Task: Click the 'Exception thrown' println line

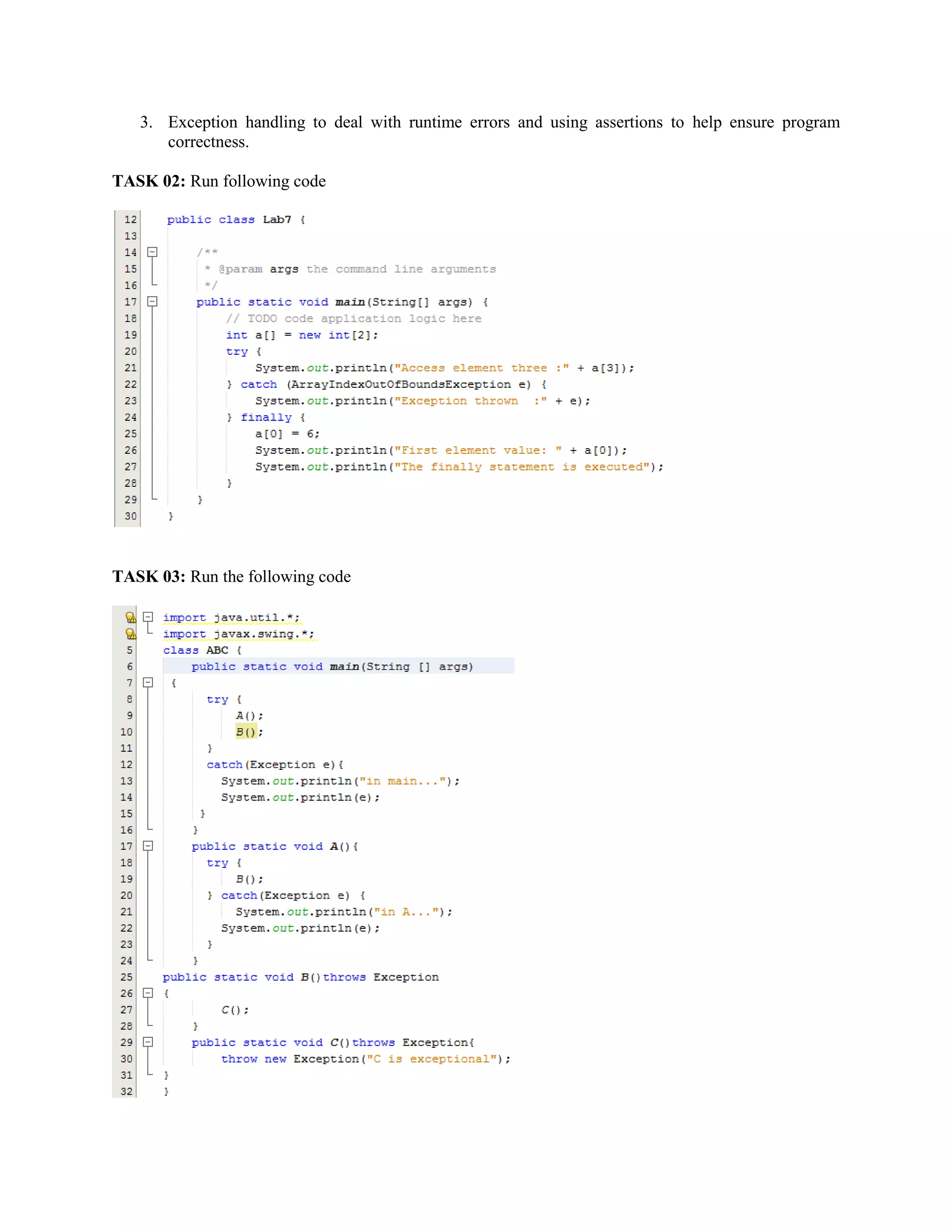Action: [x=423, y=401]
